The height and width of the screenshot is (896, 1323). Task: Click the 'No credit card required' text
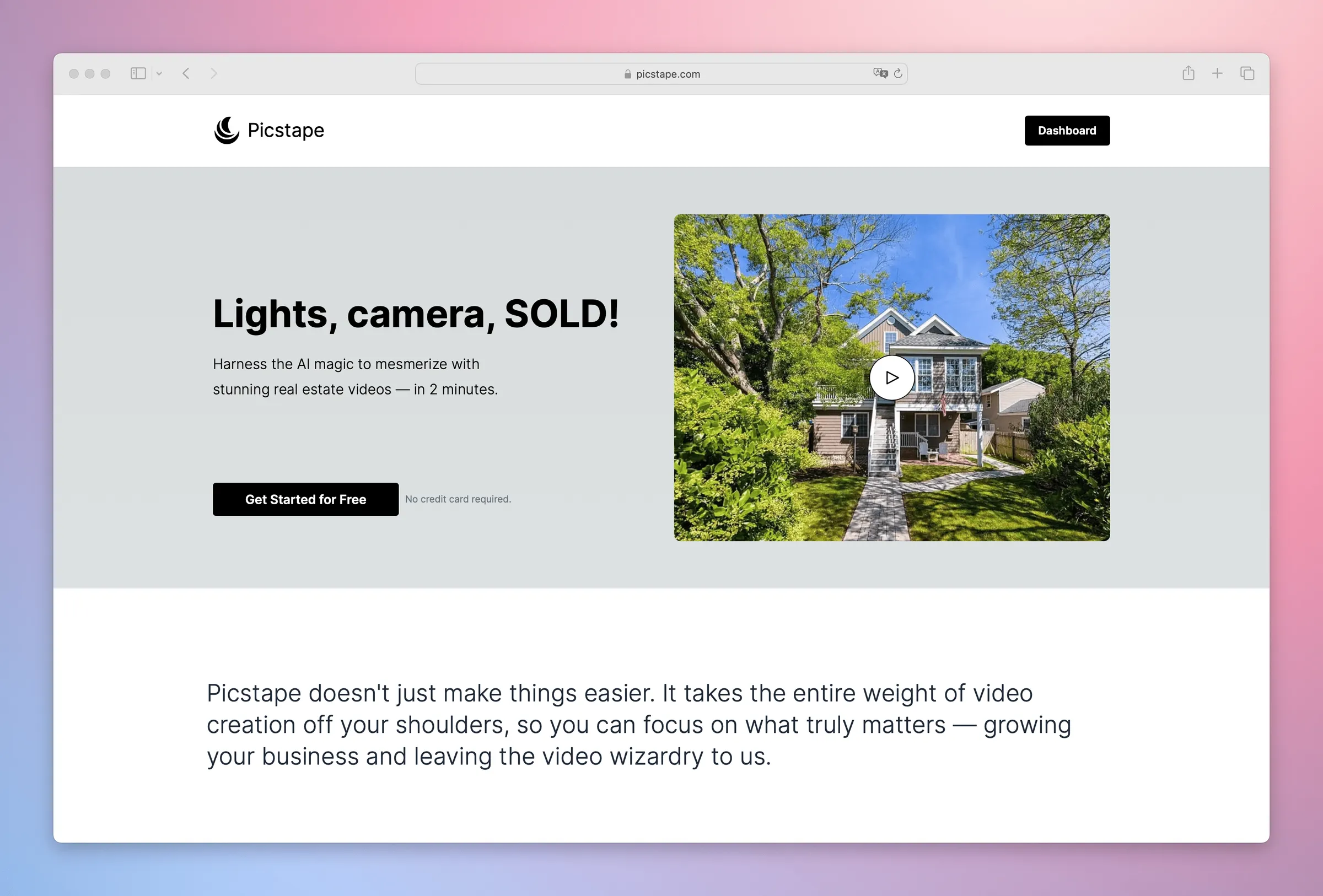pyautogui.click(x=458, y=499)
